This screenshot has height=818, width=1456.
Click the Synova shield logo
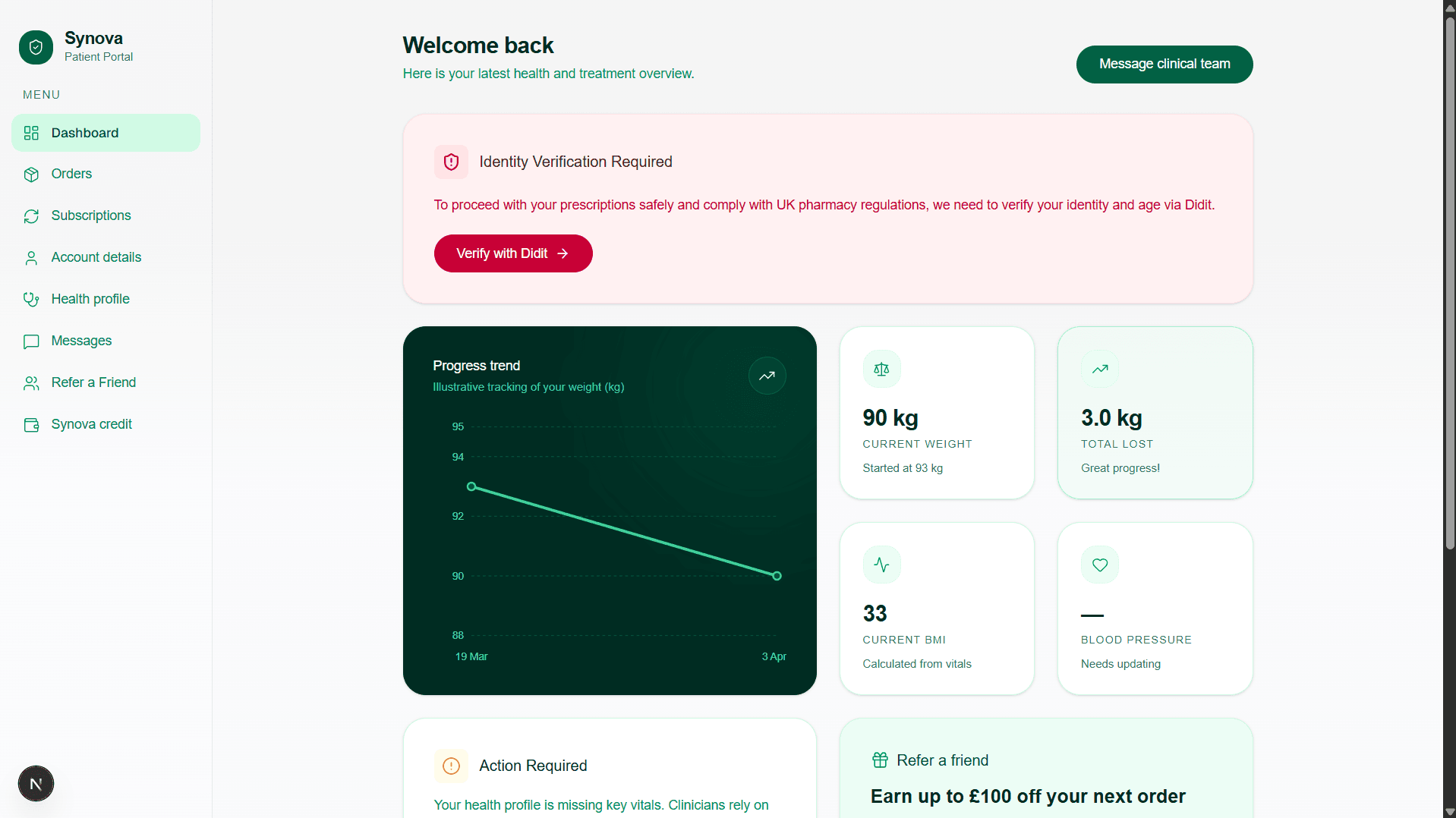click(x=36, y=47)
